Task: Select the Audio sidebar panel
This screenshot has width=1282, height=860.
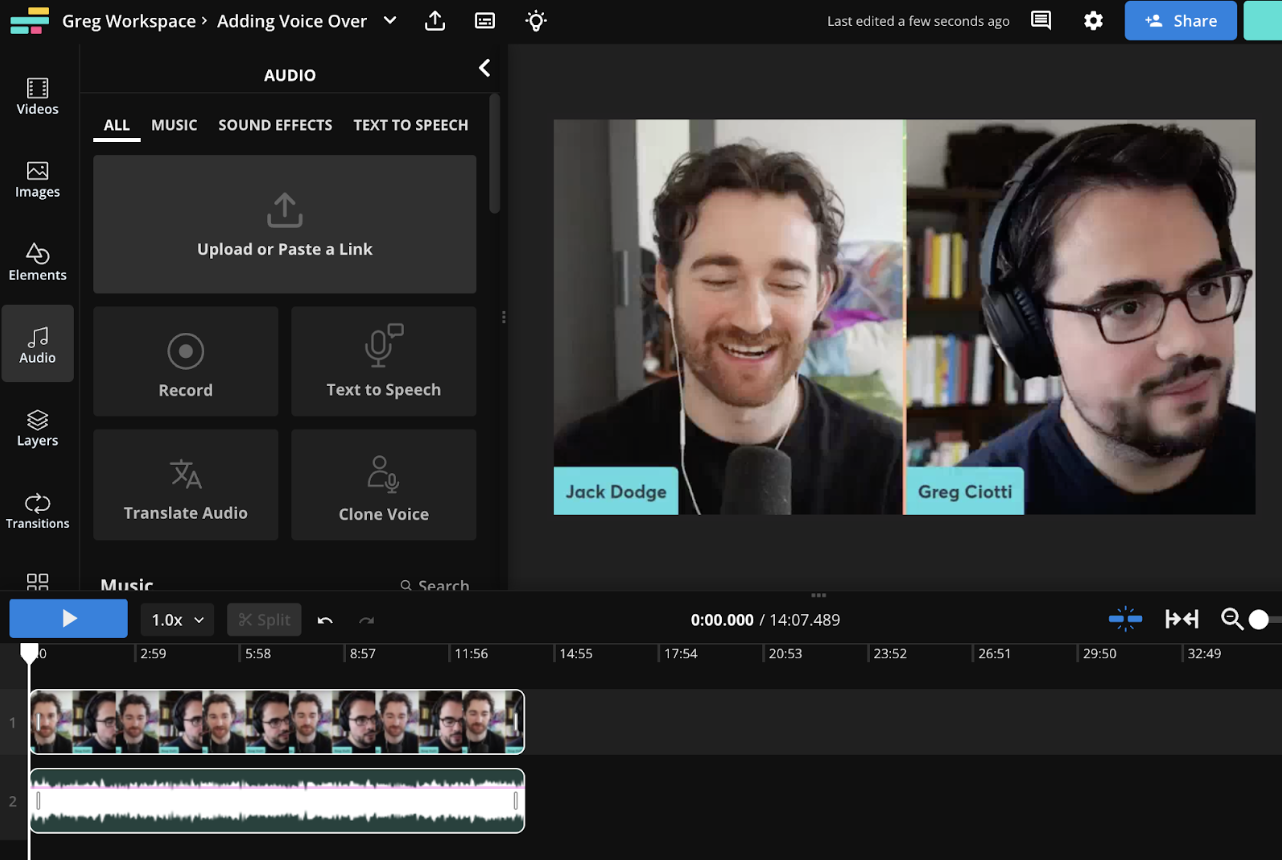Action: pos(37,344)
